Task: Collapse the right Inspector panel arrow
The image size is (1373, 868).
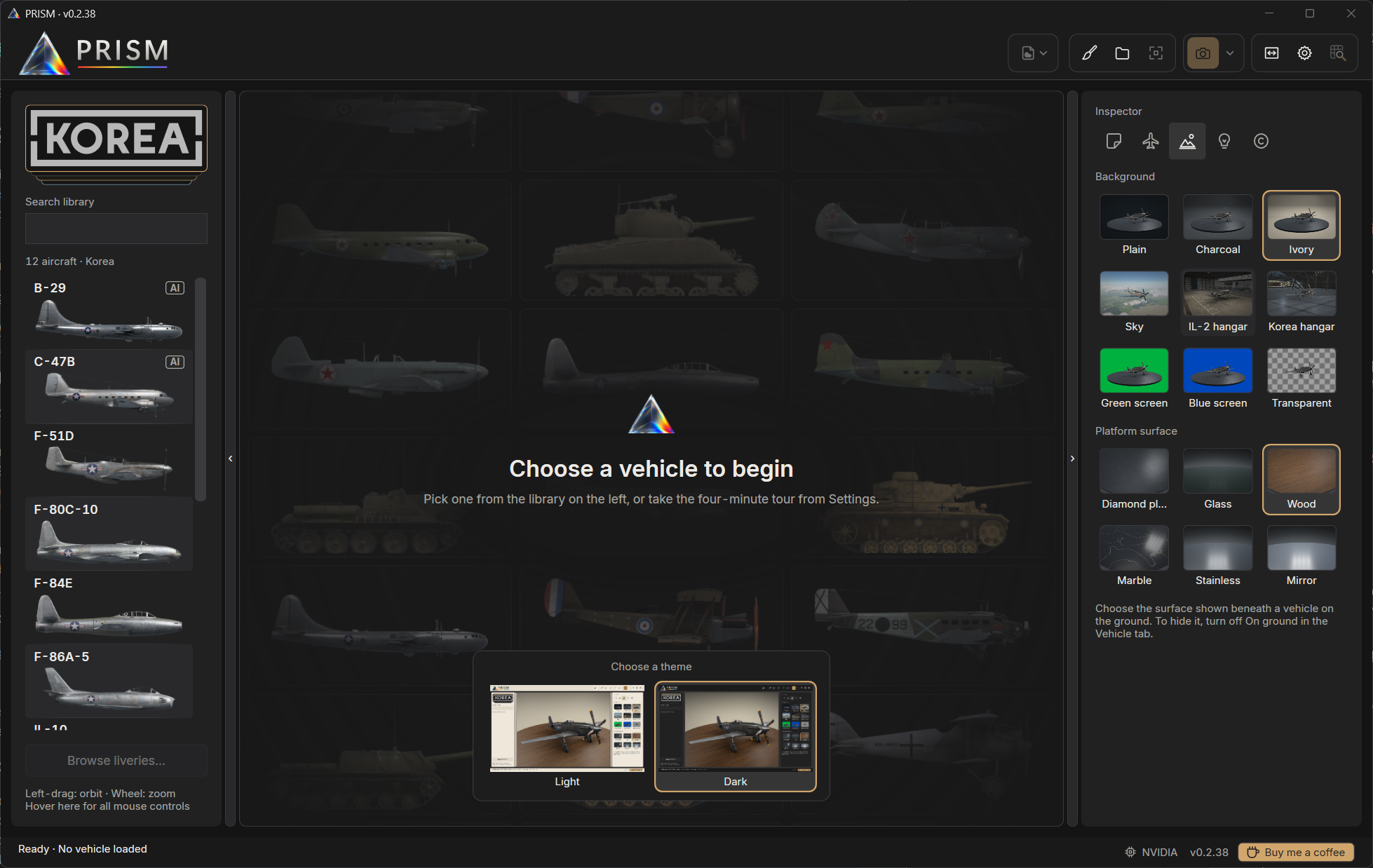Action: point(1072,459)
